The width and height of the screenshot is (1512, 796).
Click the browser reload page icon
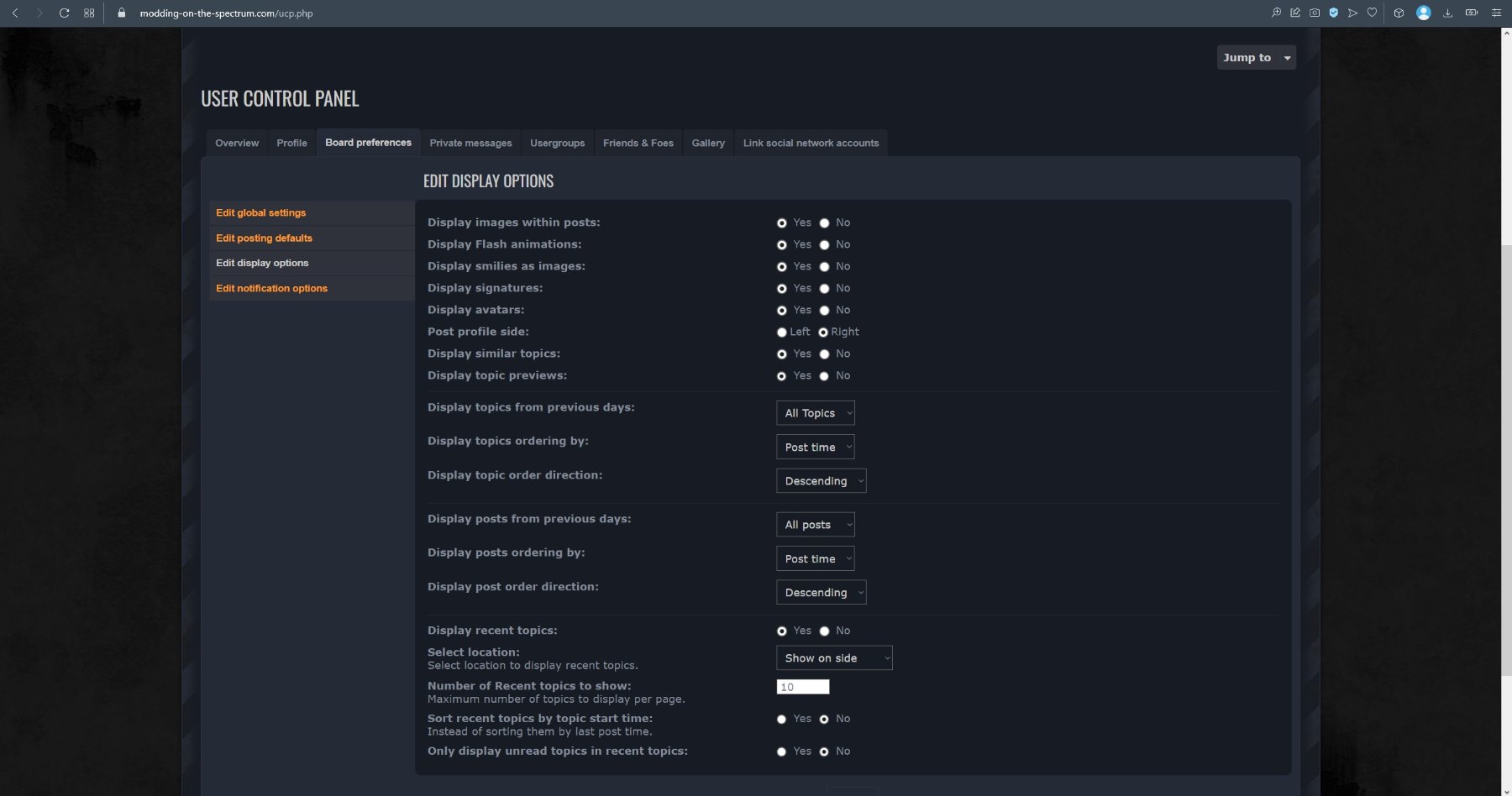pos(64,13)
